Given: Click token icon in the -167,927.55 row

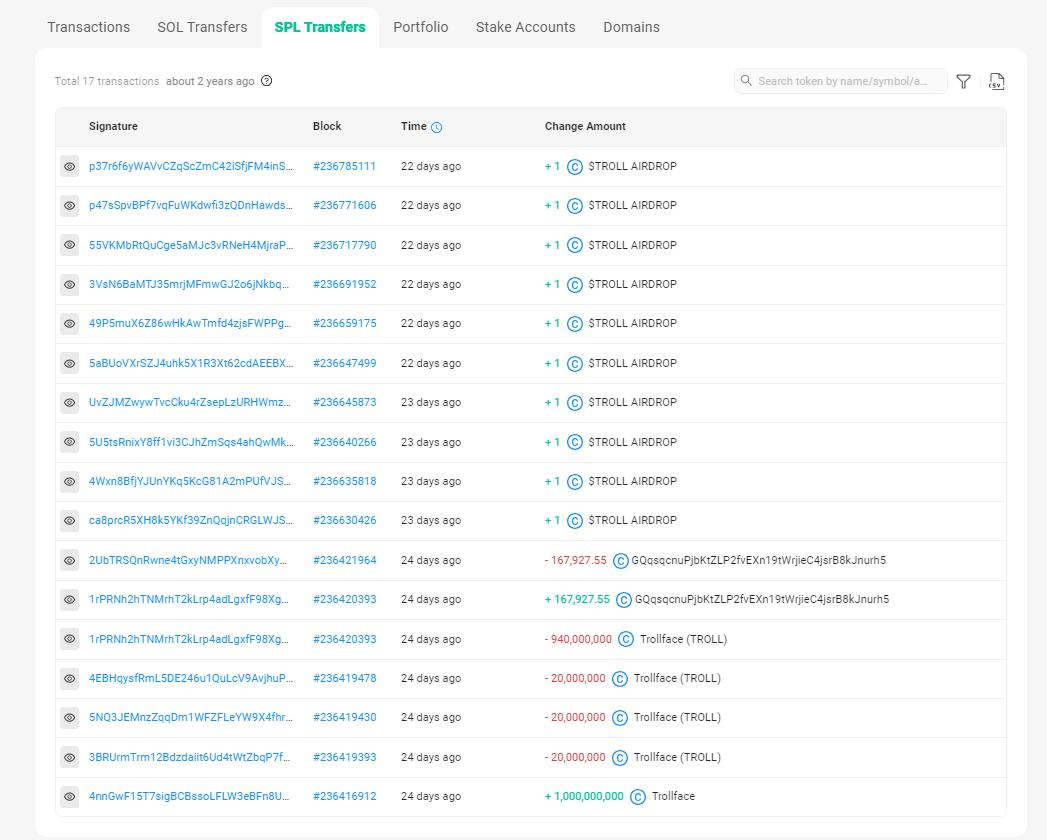Looking at the screenshot, I should pyautogui.click(x=620, y=561).
